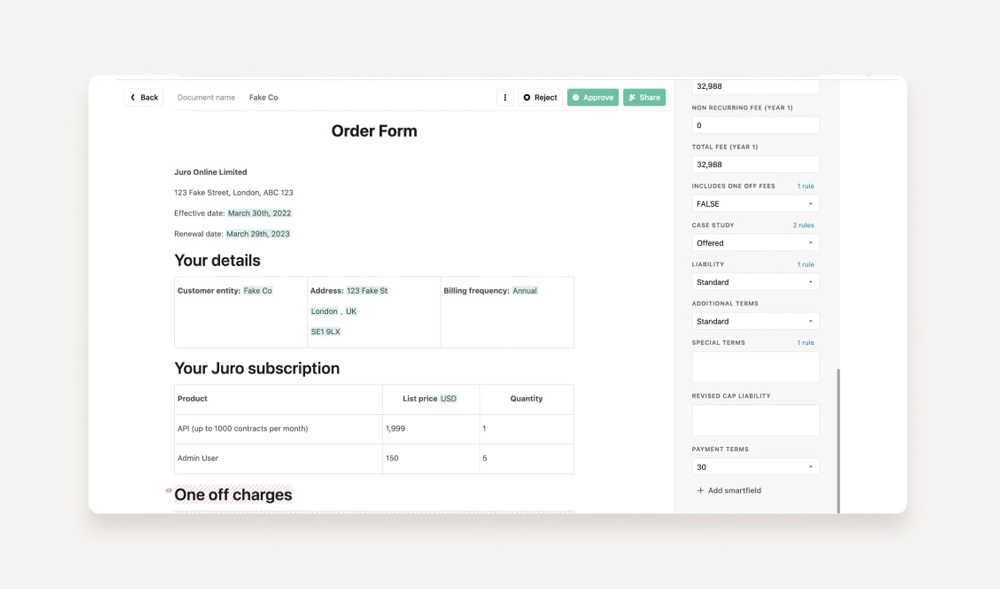Click the sidebar scrollbar
The image size is (1000, 589).
(x=838, y=440)
